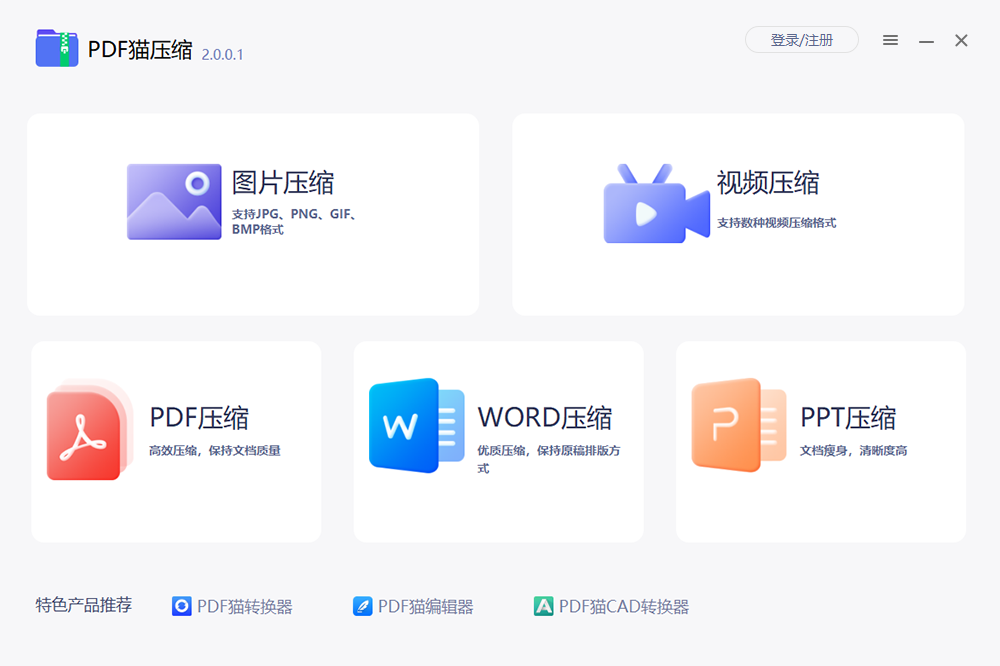
Task: Click the video camera compression icon
Action: 642,205
